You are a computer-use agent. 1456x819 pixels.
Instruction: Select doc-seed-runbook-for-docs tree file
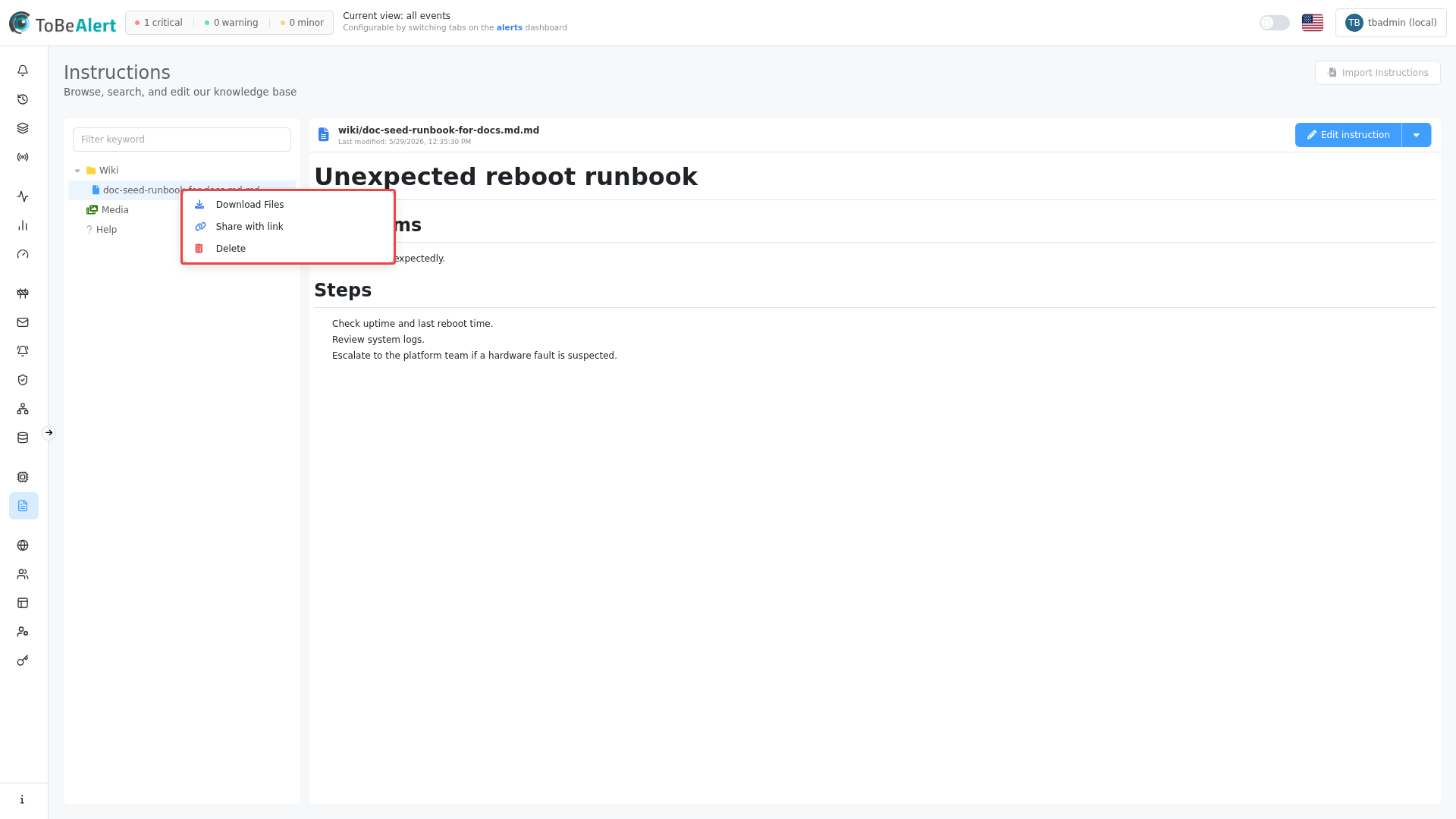coord(181,190)
